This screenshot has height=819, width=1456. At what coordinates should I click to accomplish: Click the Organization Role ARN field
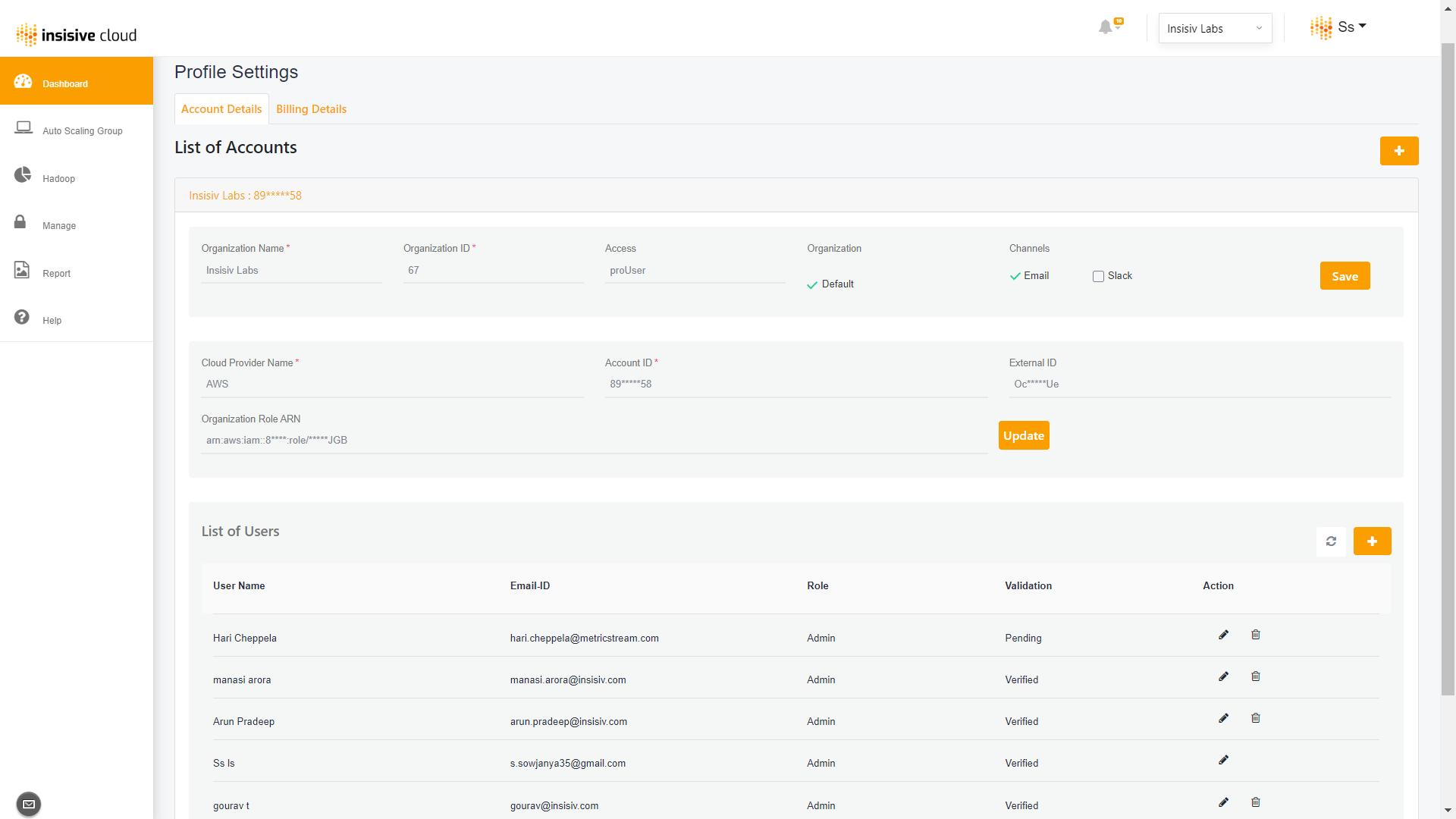[x=593, y=441]
